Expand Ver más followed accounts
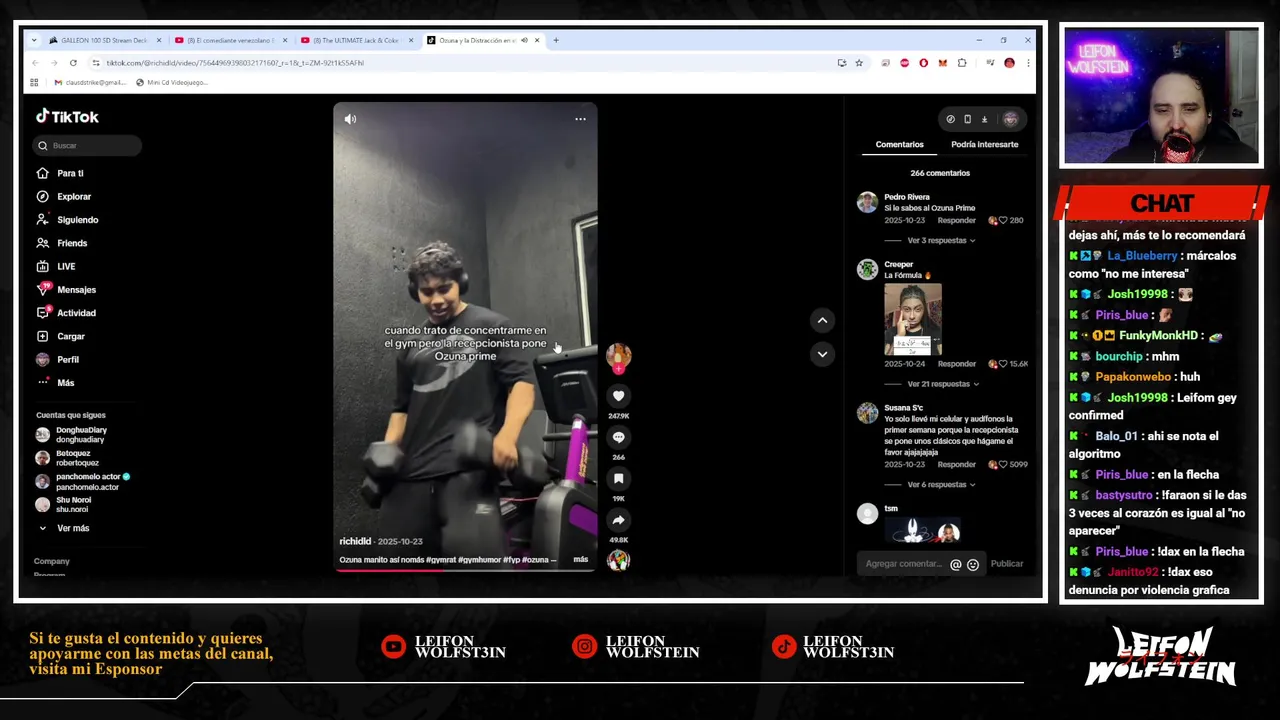Screen dimensions: 1280x720 tap(72, 528)
